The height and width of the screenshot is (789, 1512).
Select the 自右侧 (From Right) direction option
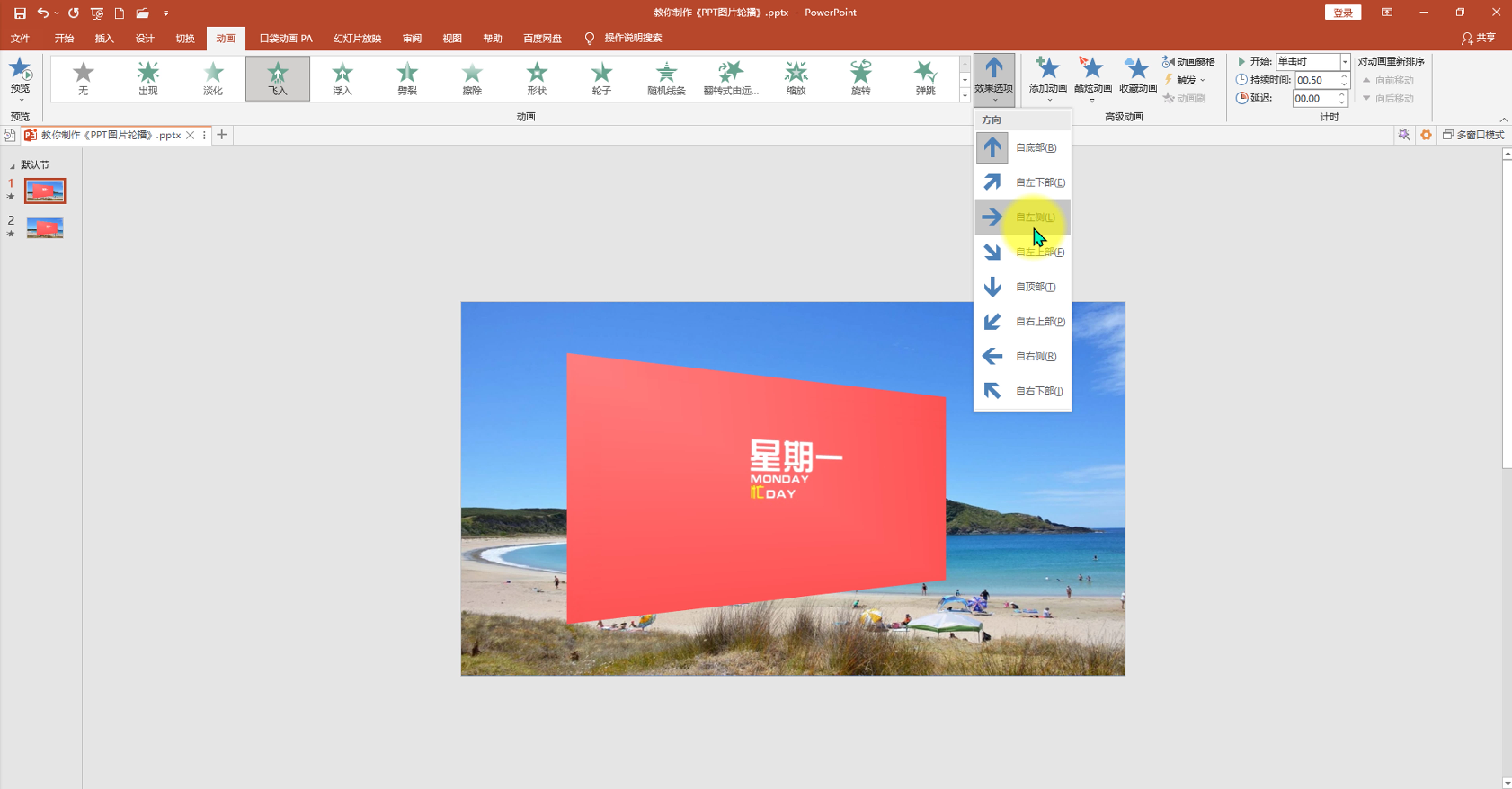point(1023,356)
